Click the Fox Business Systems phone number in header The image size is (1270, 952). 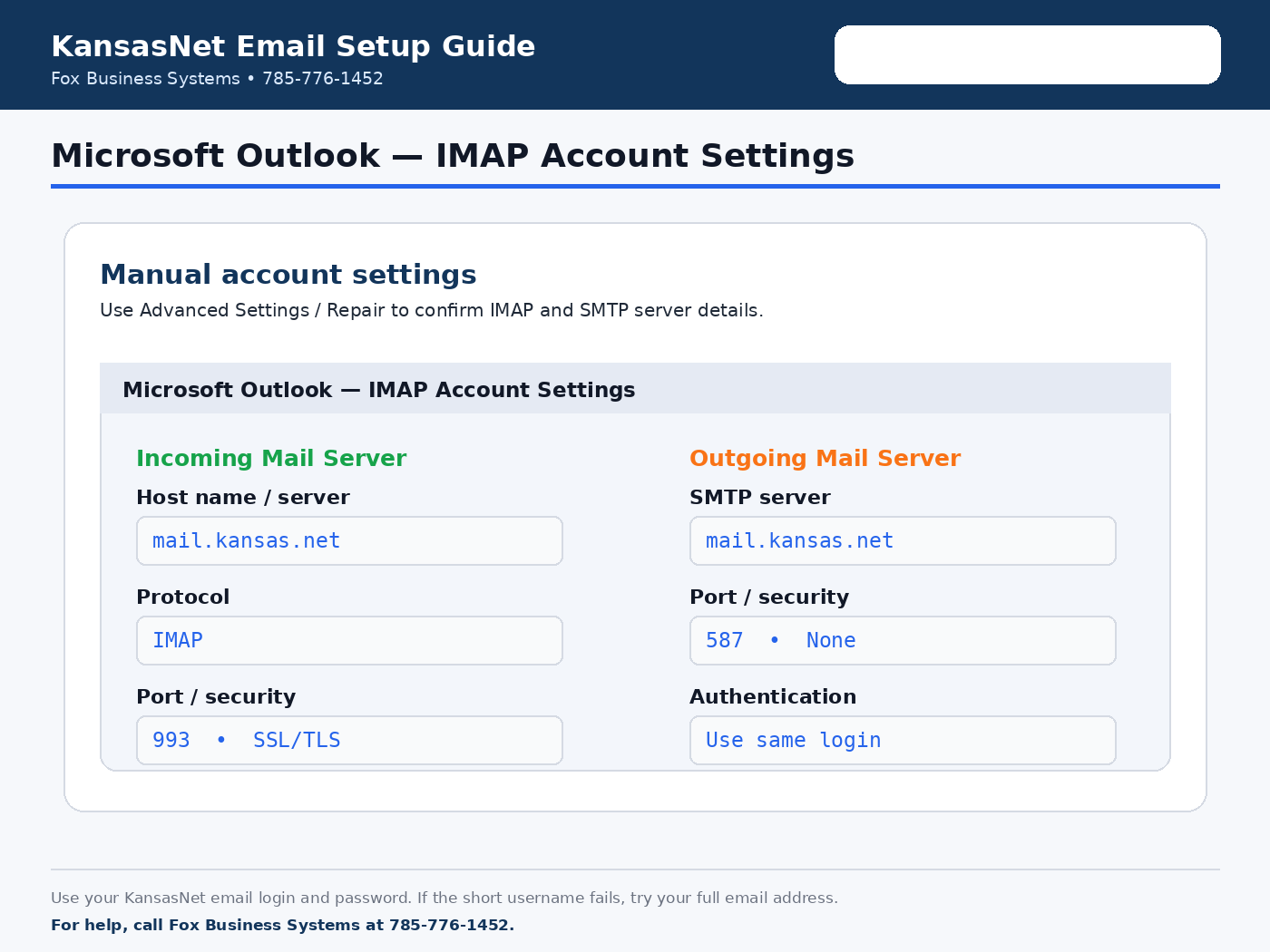tap(323, 79)
